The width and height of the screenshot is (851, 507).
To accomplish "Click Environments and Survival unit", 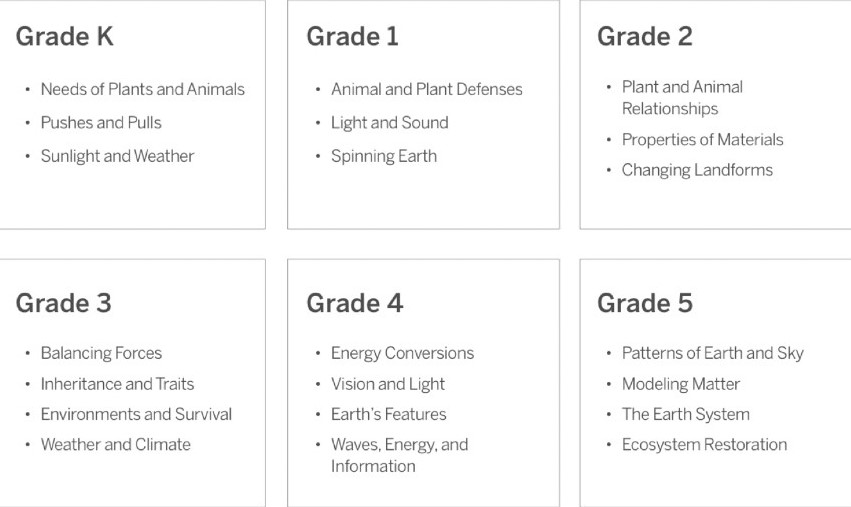I will pyautogui.click(x=136, y=414).
